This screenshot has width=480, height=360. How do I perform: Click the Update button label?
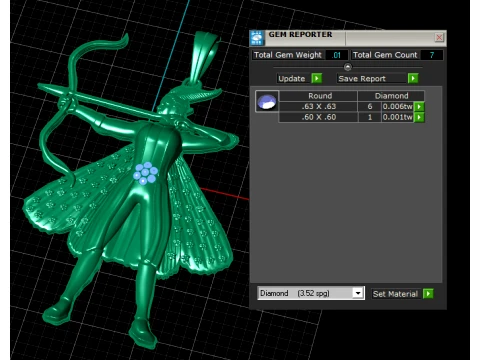pos(292,79)
